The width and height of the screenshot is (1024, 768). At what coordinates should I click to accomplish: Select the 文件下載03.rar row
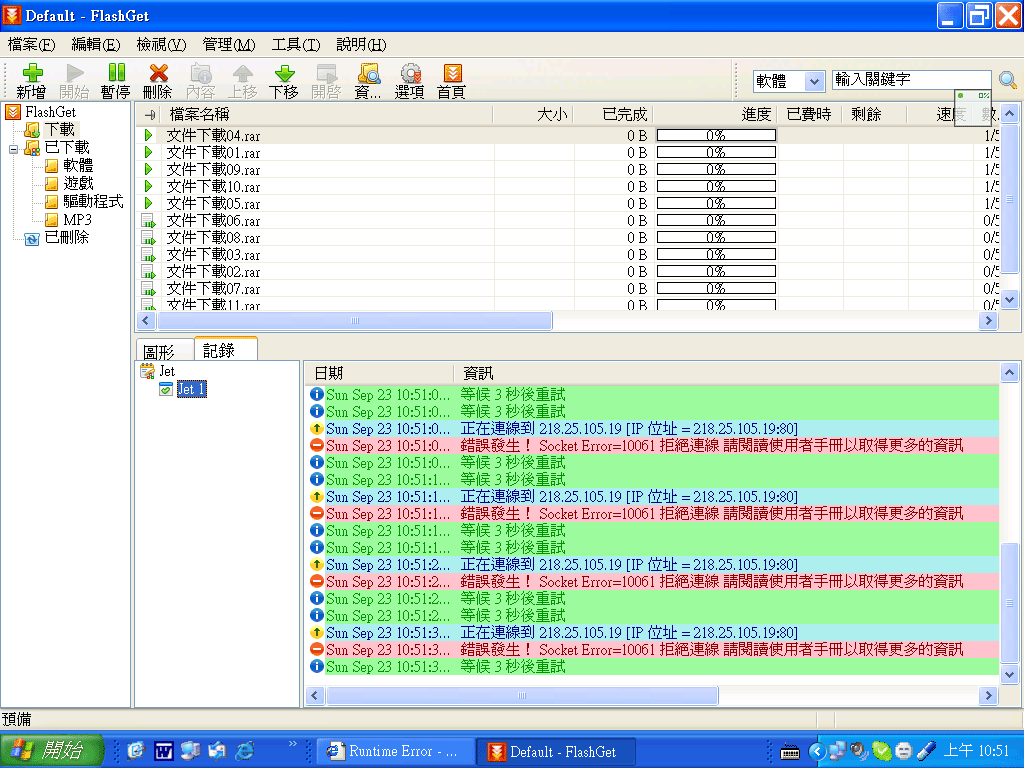(x=569, y=255)
